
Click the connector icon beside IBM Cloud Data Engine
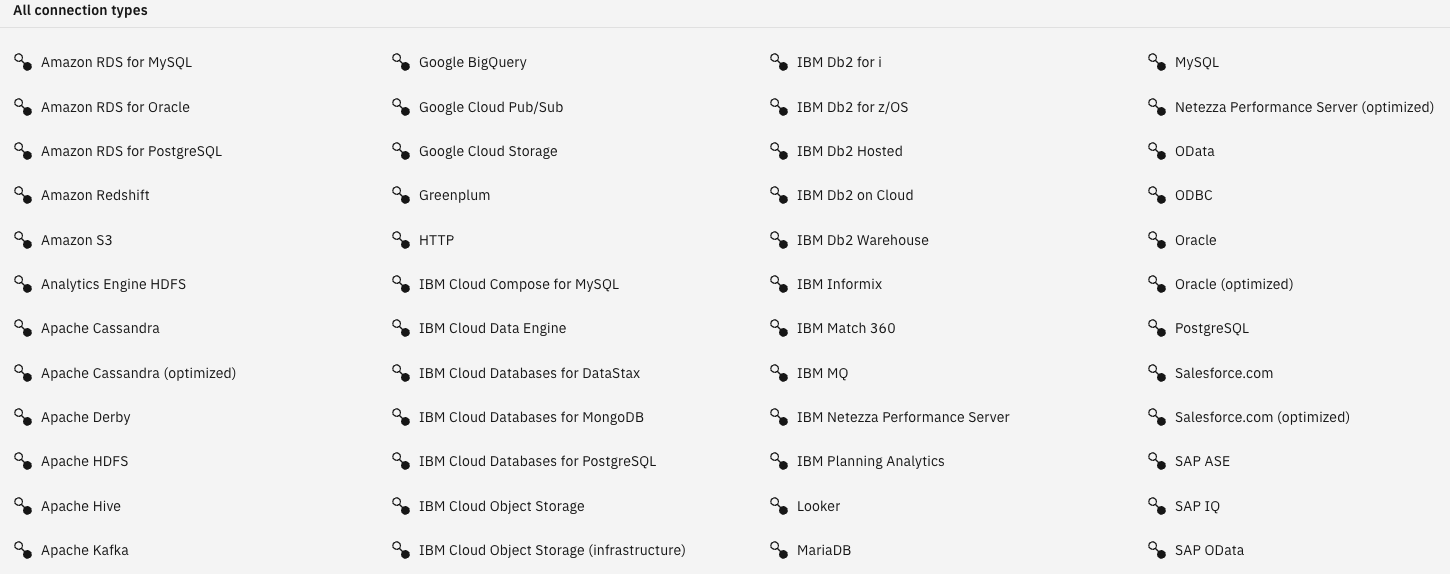point(401,328)
